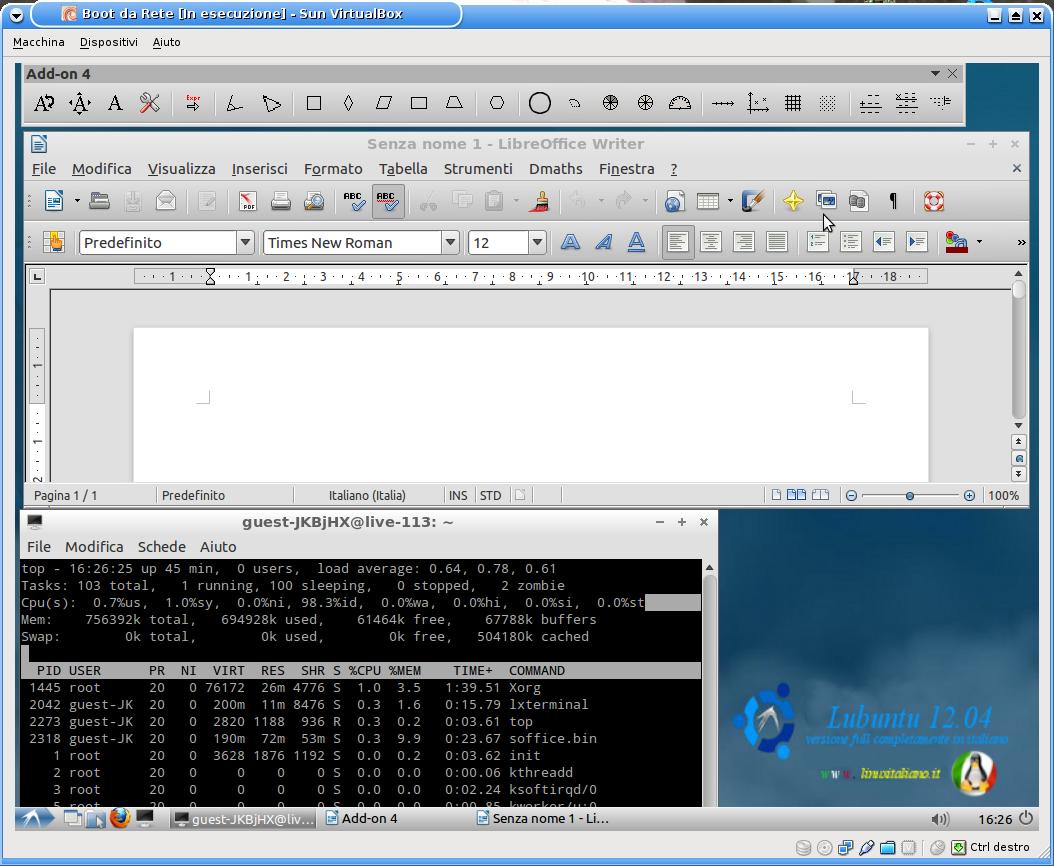Toggle Underline formatting button
1054x866 pixels.
[636, 242]
